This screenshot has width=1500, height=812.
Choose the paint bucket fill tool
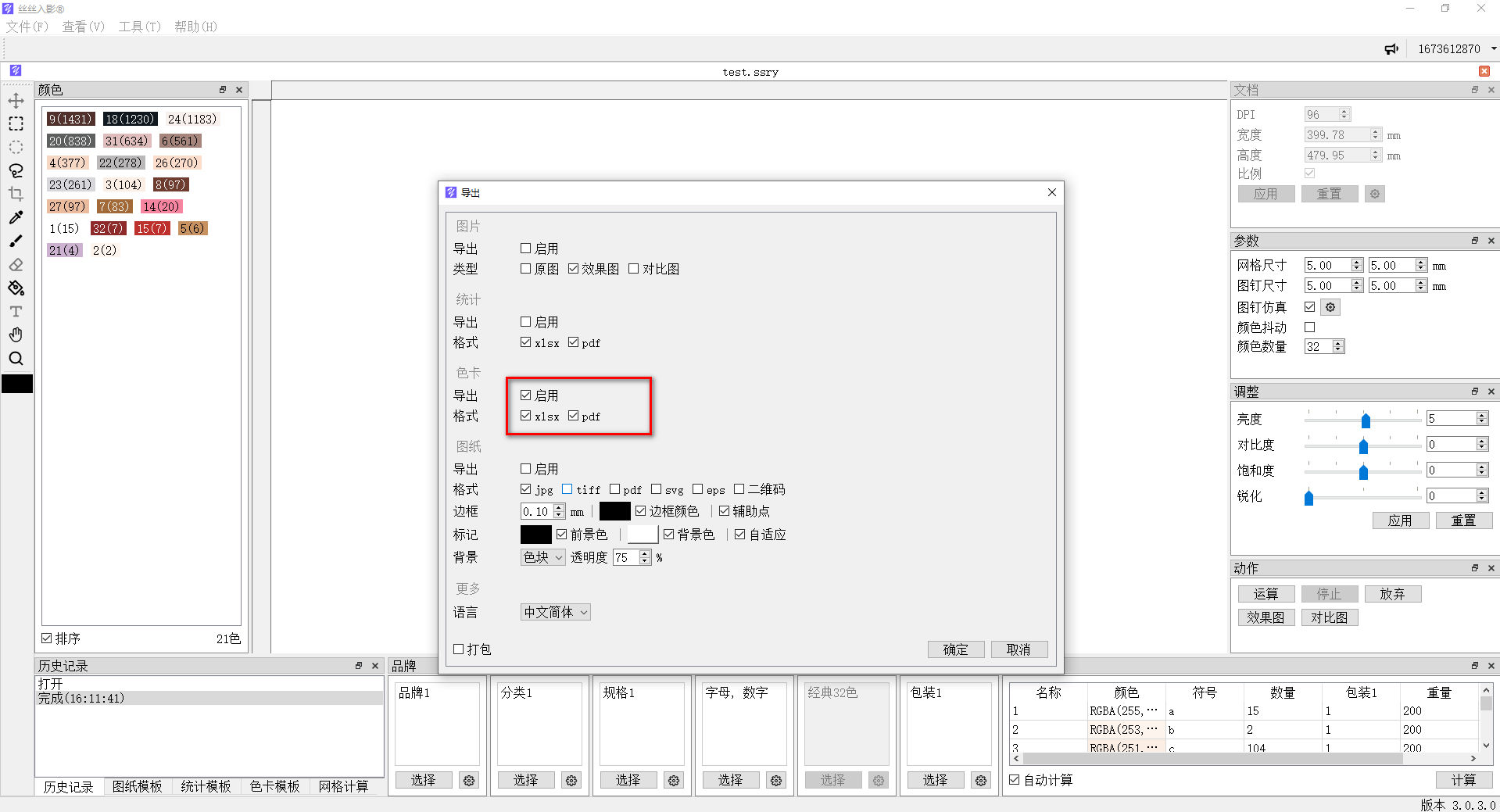coord(16,288)
